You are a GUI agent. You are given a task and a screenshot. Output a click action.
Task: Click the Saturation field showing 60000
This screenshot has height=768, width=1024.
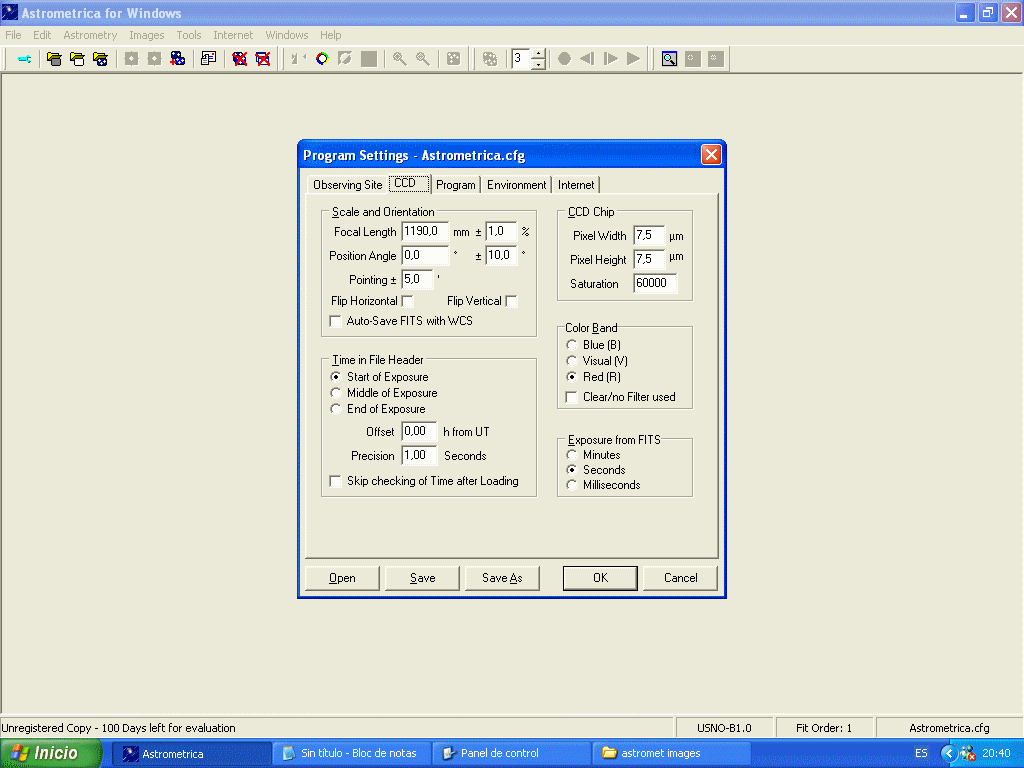(x=655, y=283)
